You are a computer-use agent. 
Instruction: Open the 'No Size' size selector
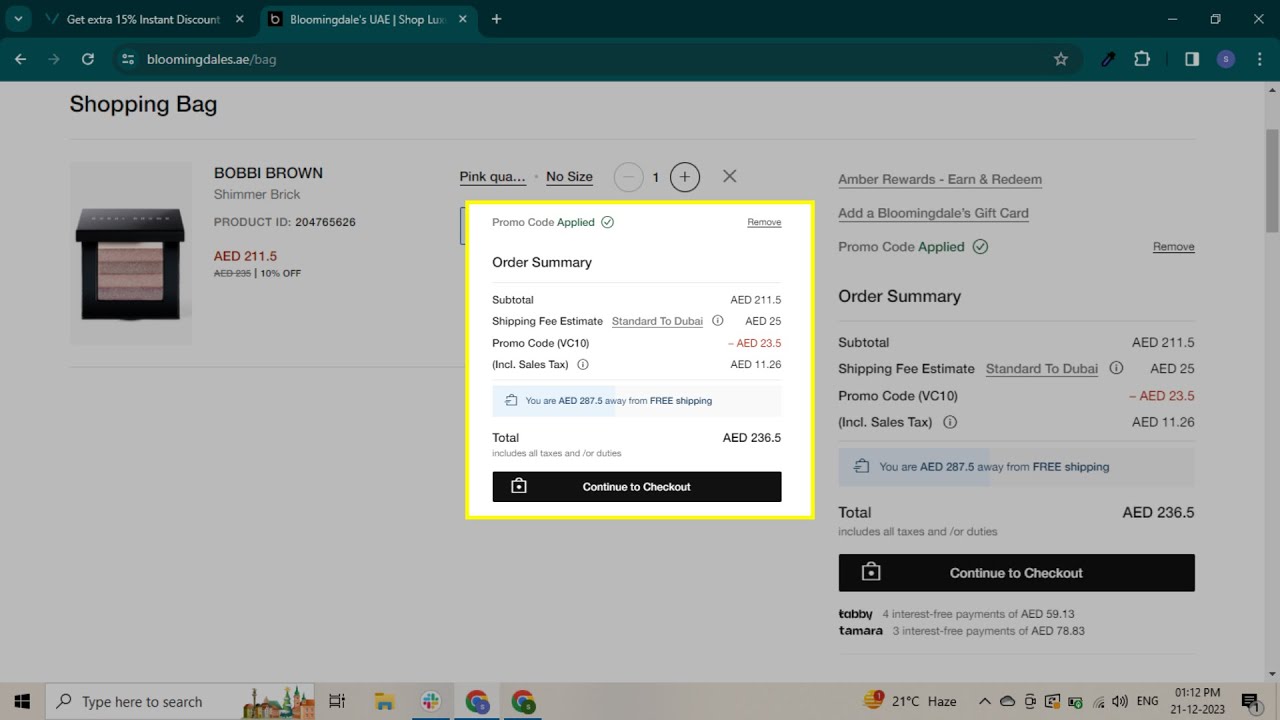coord(569,177)
